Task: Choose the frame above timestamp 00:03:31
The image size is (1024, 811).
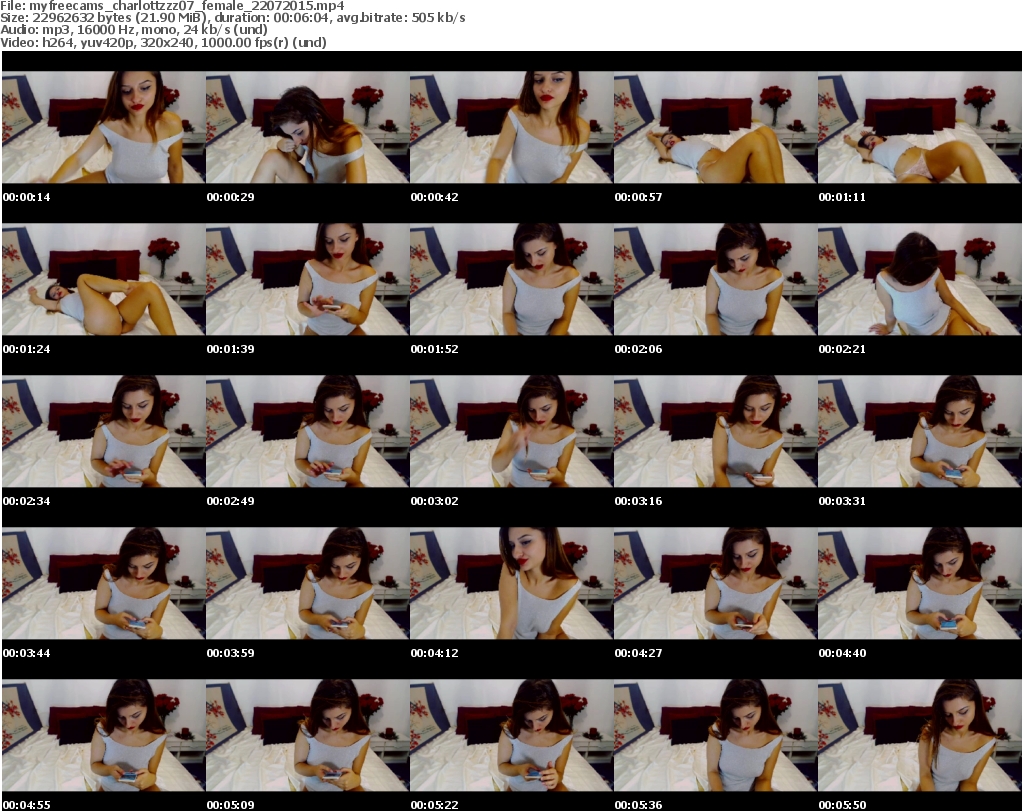Action: (x=919, y=432)
